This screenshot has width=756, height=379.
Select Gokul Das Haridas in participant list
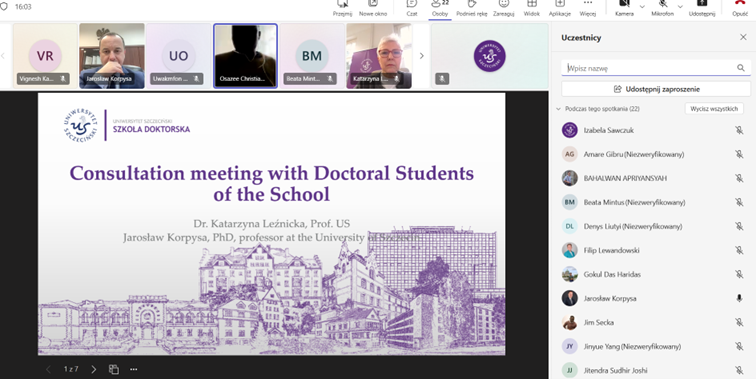(612, 274)
